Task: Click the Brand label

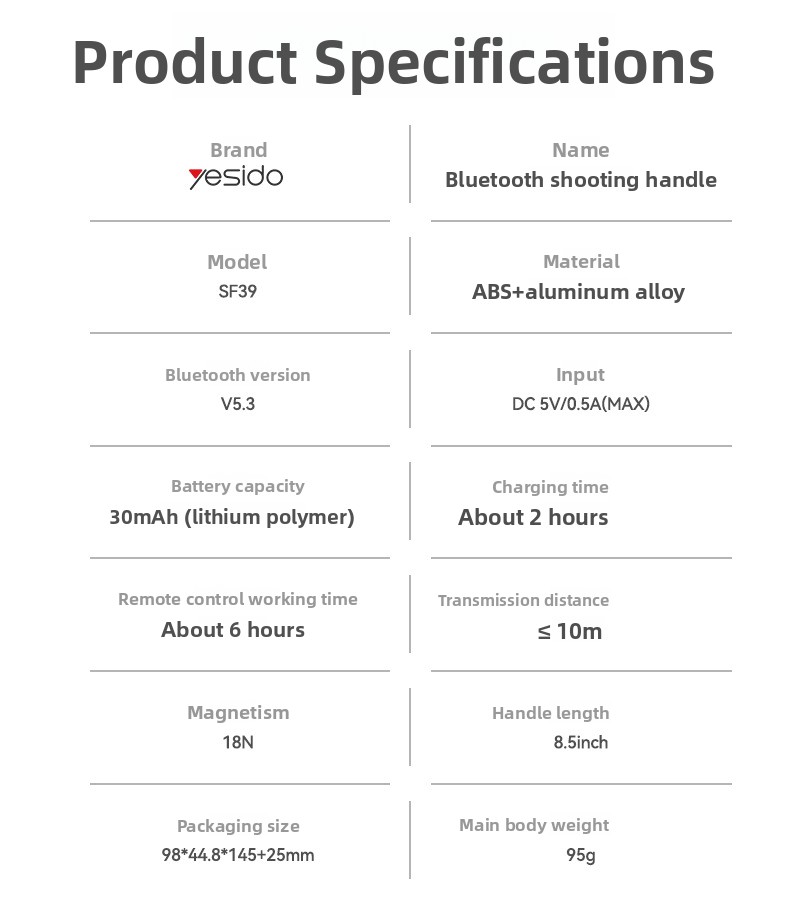Action: click(239, 150)
